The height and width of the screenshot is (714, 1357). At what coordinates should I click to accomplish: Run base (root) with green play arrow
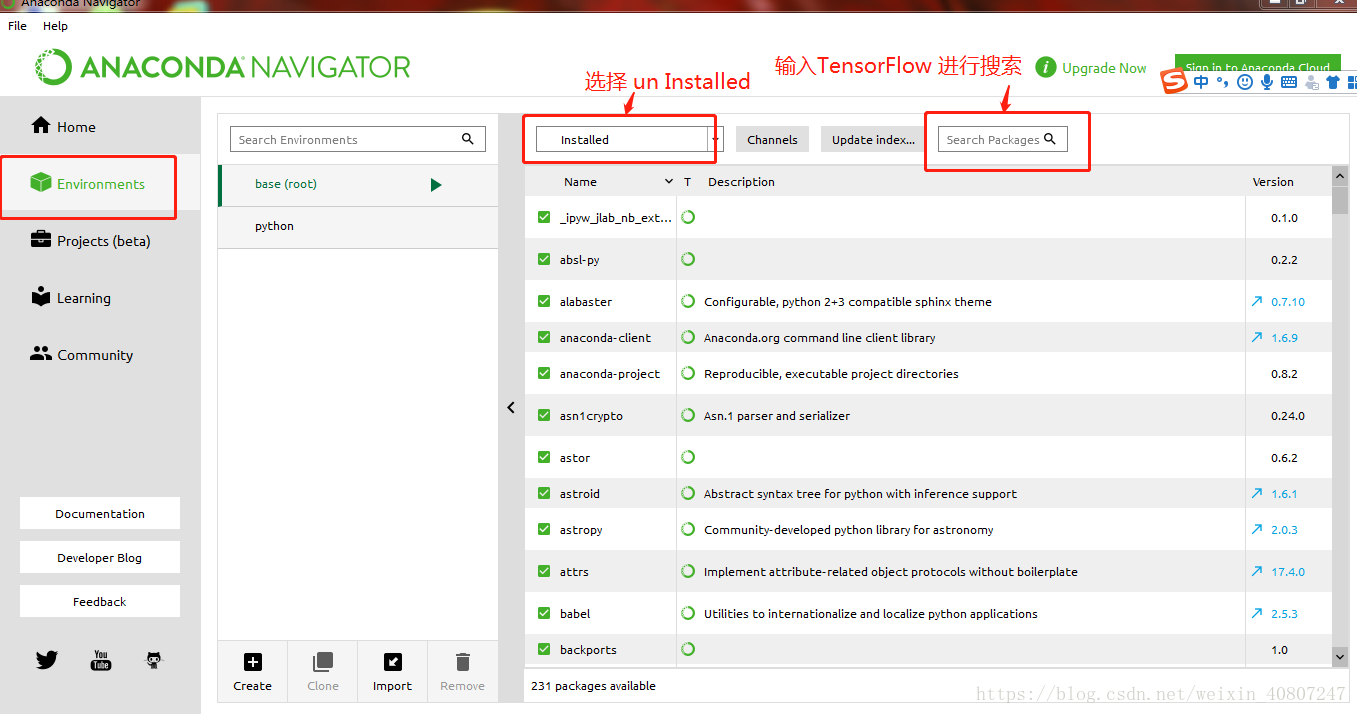(x=436, y=185)
